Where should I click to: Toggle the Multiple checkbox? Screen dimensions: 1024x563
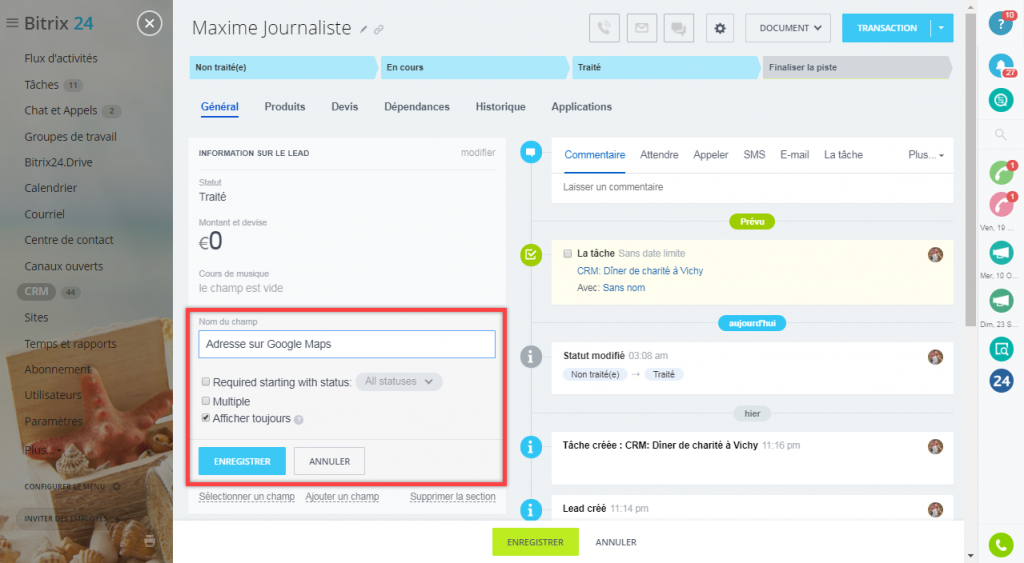tap(206, 400)
